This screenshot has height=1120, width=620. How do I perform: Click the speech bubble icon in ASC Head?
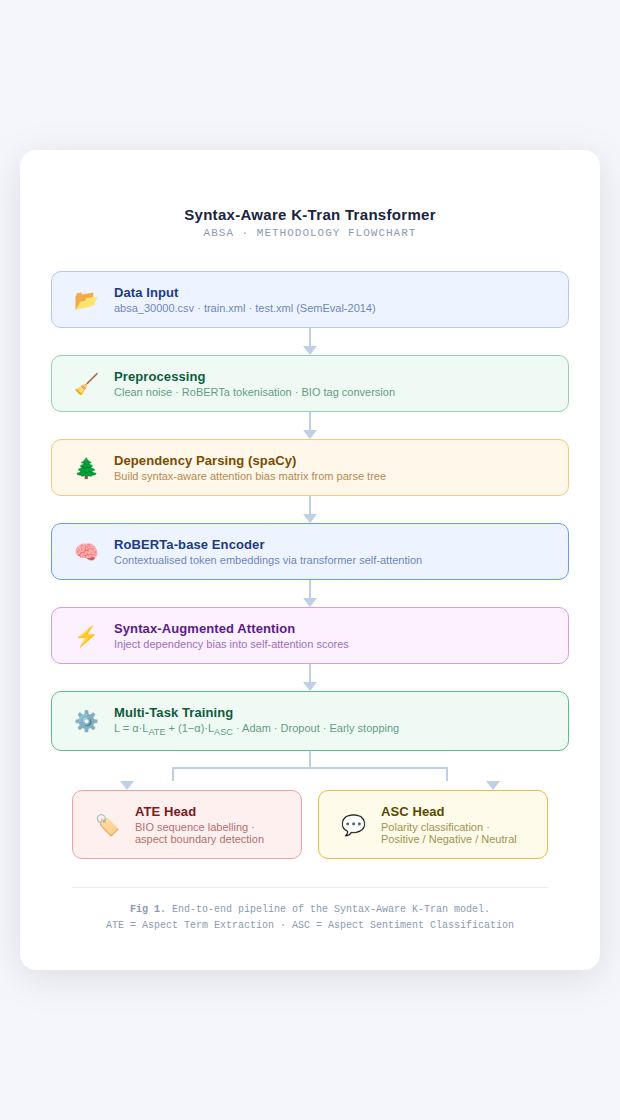353,825
